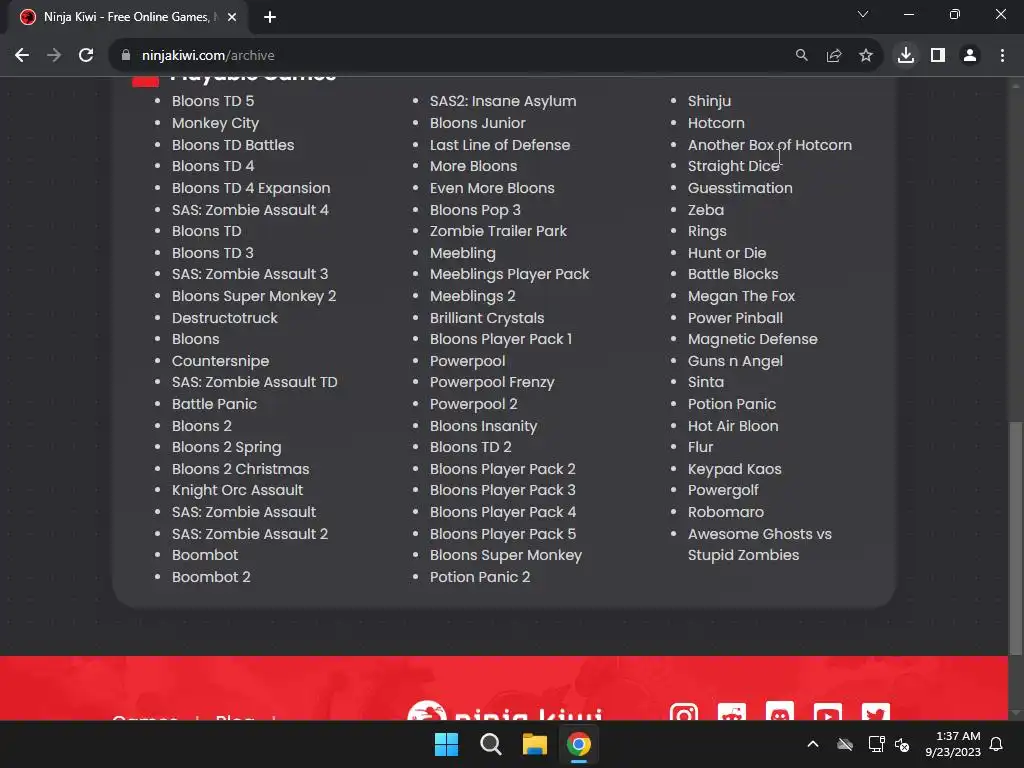Open Guesstimation link
This screenshot has height=768, width=1024.
click(740, 188)
